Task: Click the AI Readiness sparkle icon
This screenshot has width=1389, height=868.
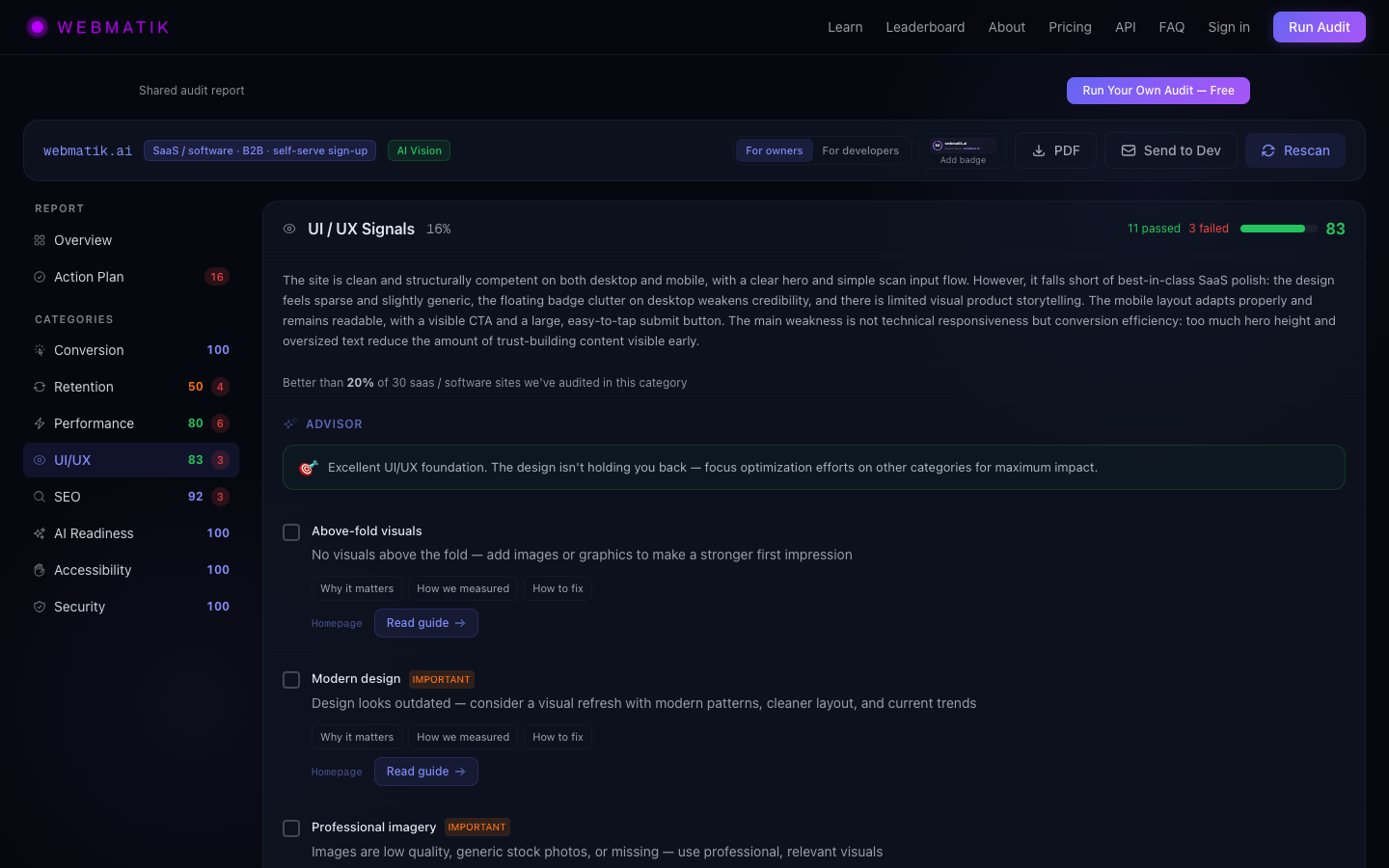Action: (40, 533)
